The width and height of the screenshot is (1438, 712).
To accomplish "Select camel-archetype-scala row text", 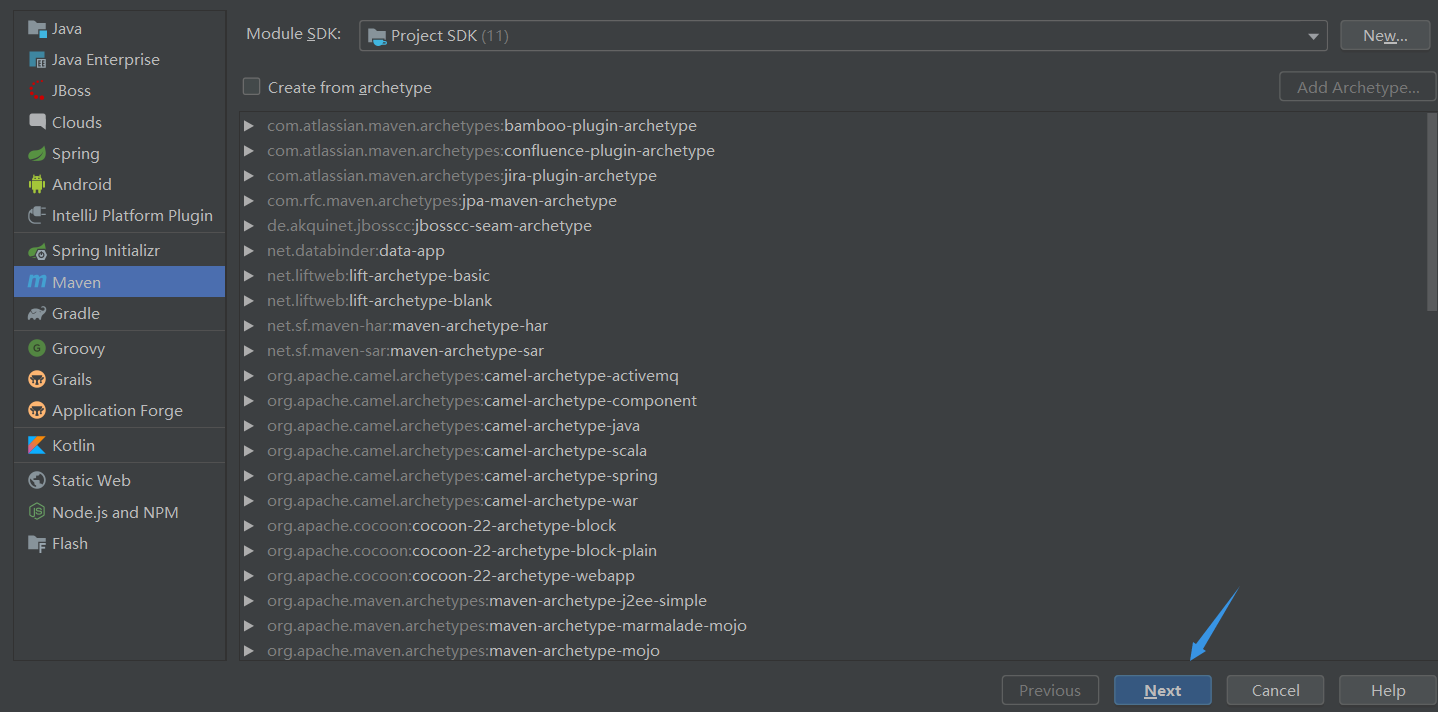I will 457,451.
